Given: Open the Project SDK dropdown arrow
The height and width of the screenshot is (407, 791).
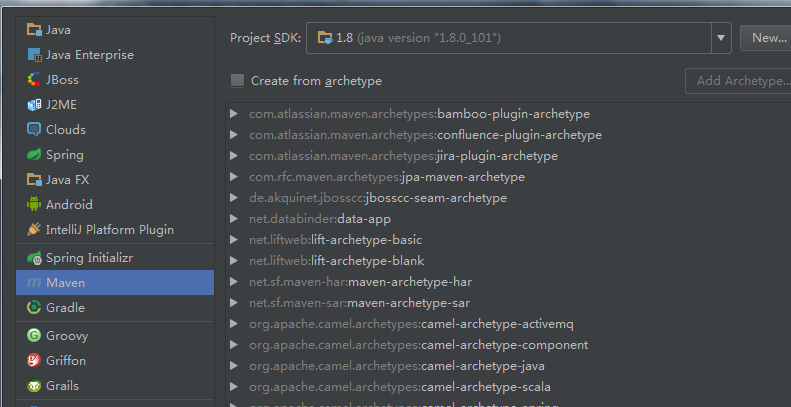Looking at the screenshot, I should pos(721,38).
